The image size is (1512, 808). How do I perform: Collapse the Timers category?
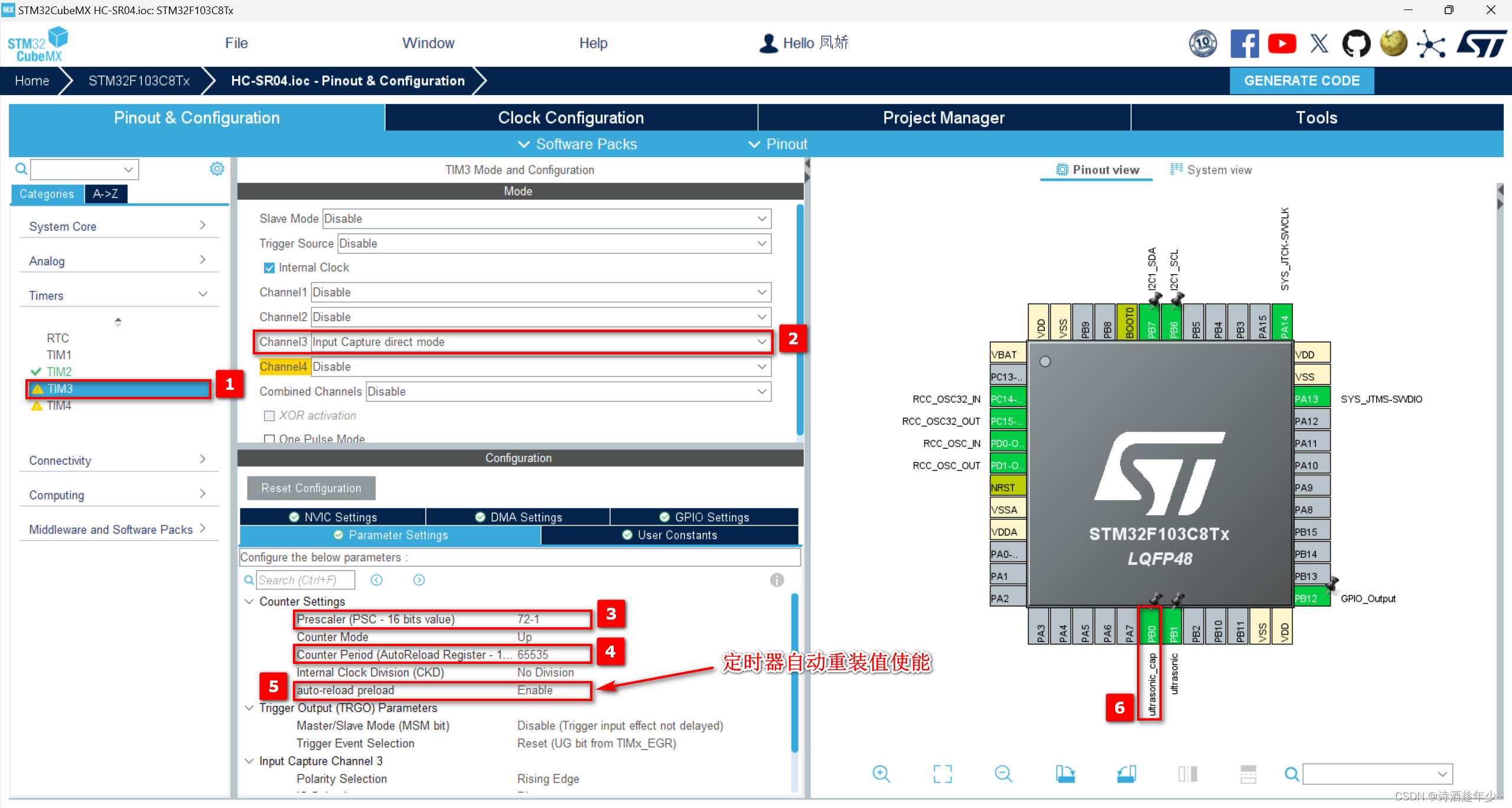[118, 295]
